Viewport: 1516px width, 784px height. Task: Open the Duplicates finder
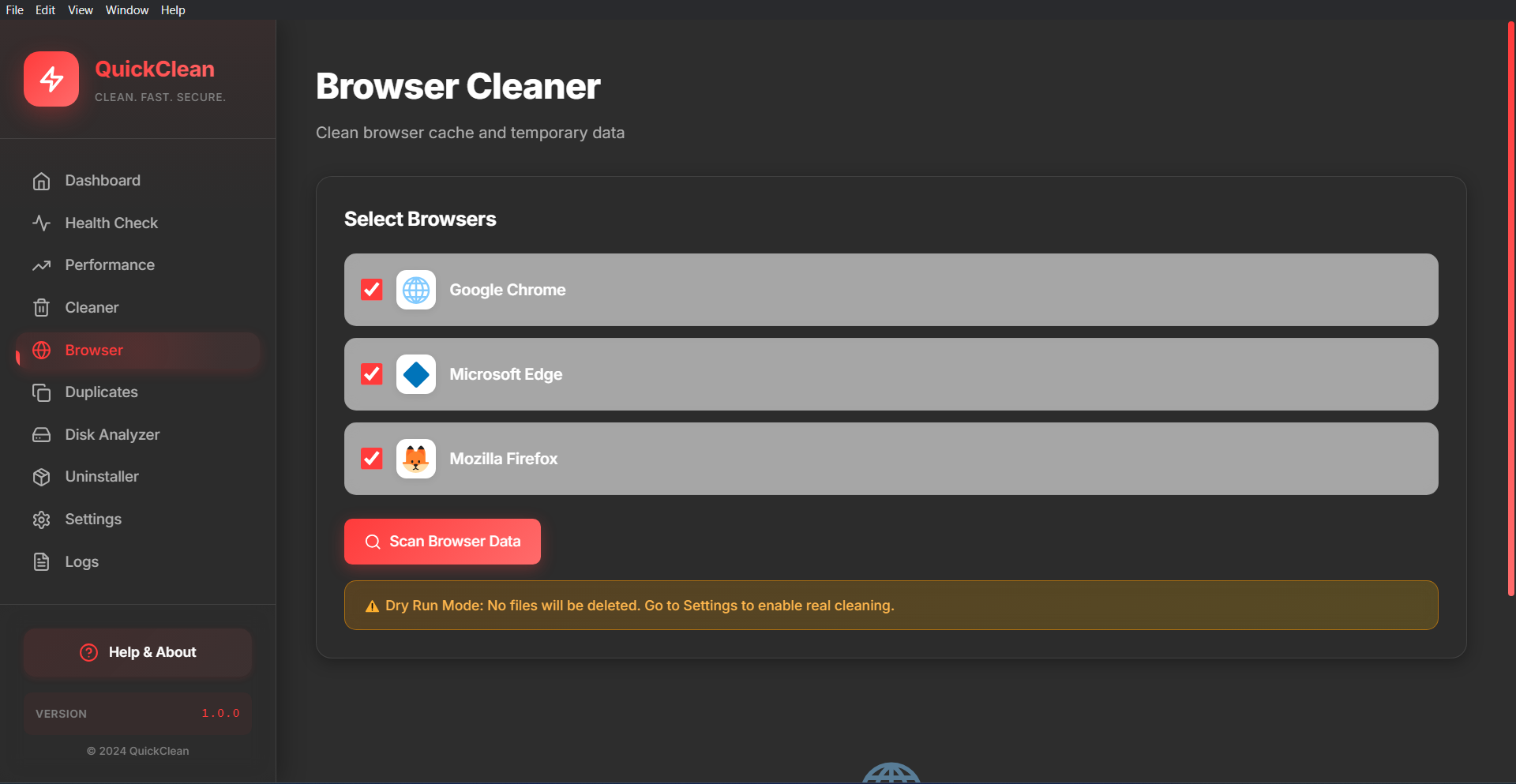point(101,392)
